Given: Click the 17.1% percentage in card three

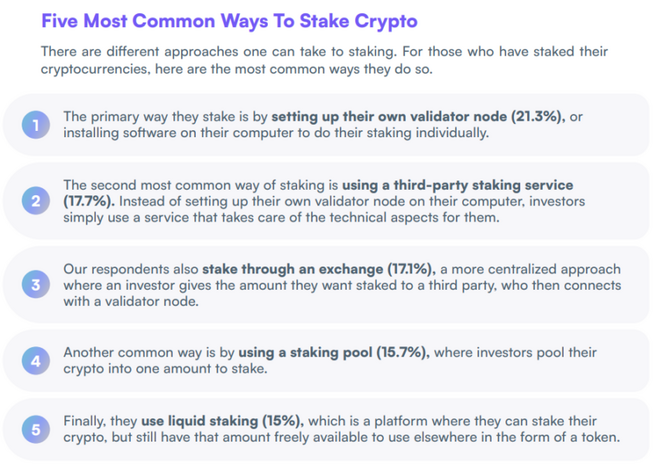Looking at the screenshot, I should [411, 269].
